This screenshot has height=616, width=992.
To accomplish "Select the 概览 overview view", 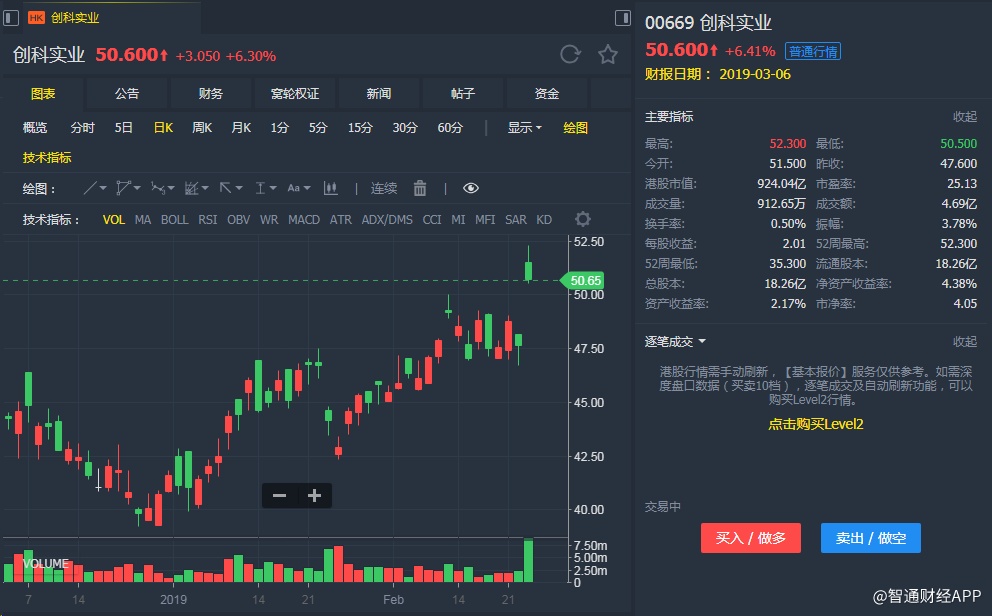I will [35, 128].
